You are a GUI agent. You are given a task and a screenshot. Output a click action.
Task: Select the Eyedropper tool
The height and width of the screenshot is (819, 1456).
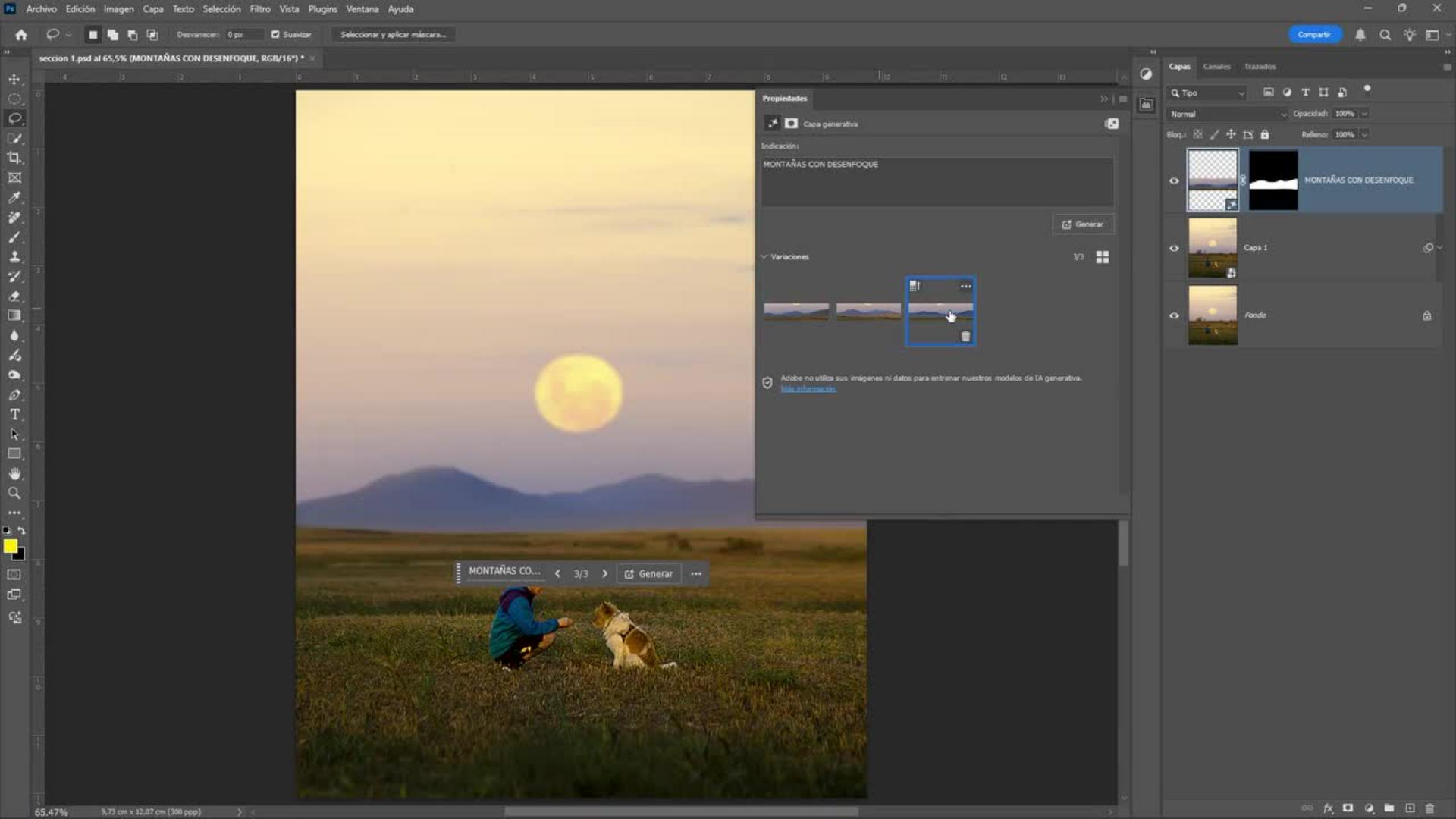14,197
